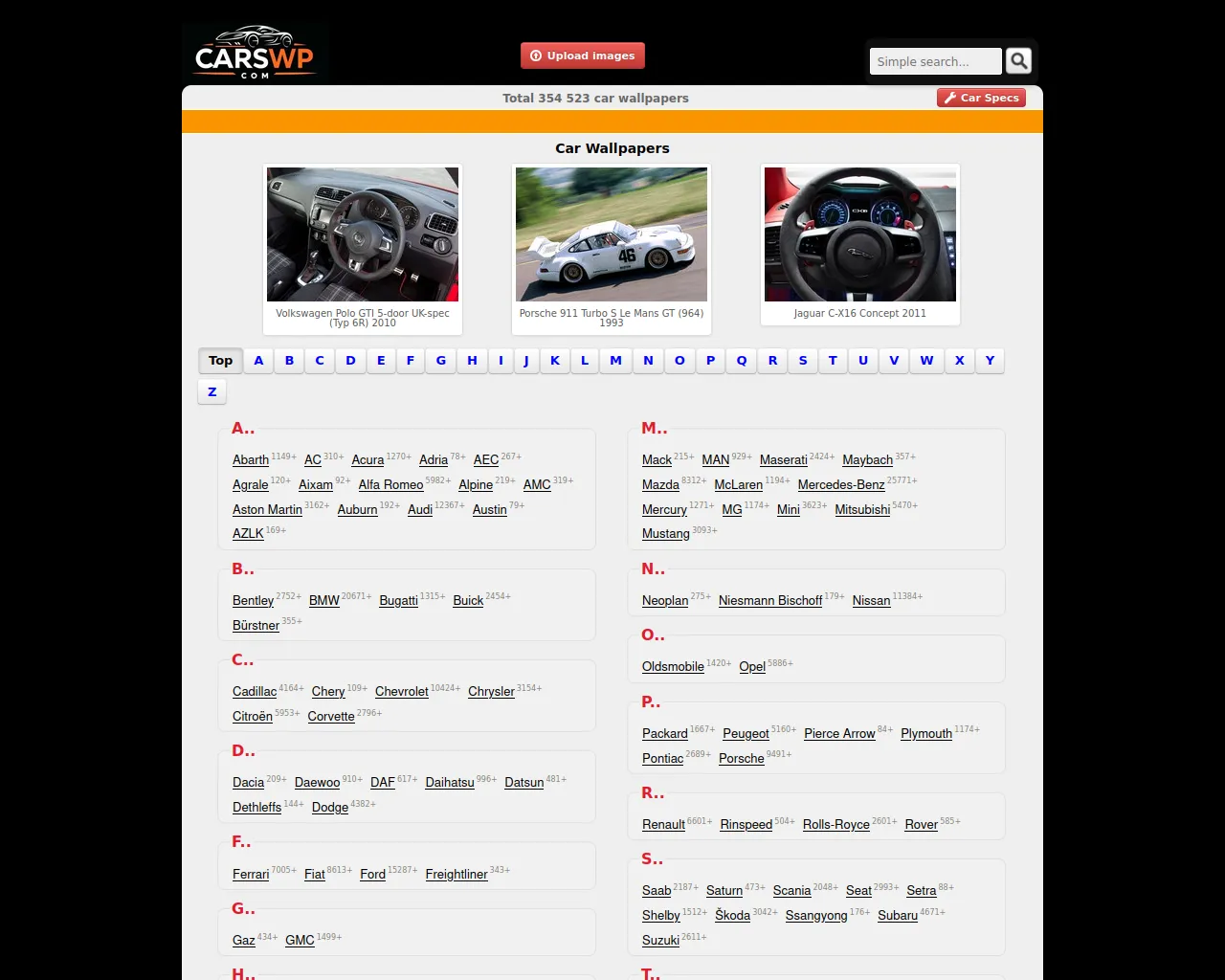The height and width of the screenshot is (980, 1225).
Task: Open the Abarth brand link
Action: click(251, 460)
